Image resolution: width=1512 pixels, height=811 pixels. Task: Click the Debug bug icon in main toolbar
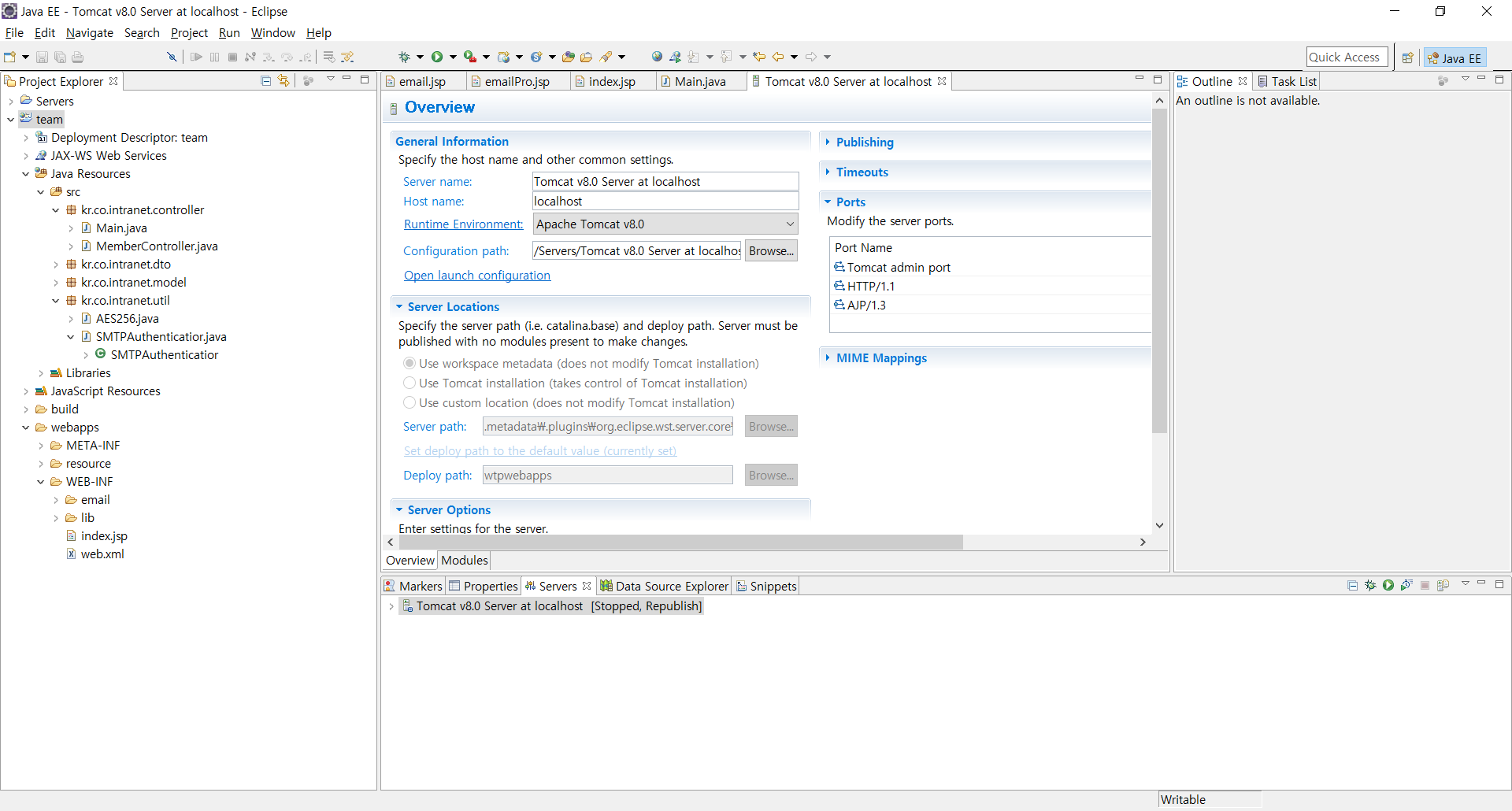tap(405, 57)
